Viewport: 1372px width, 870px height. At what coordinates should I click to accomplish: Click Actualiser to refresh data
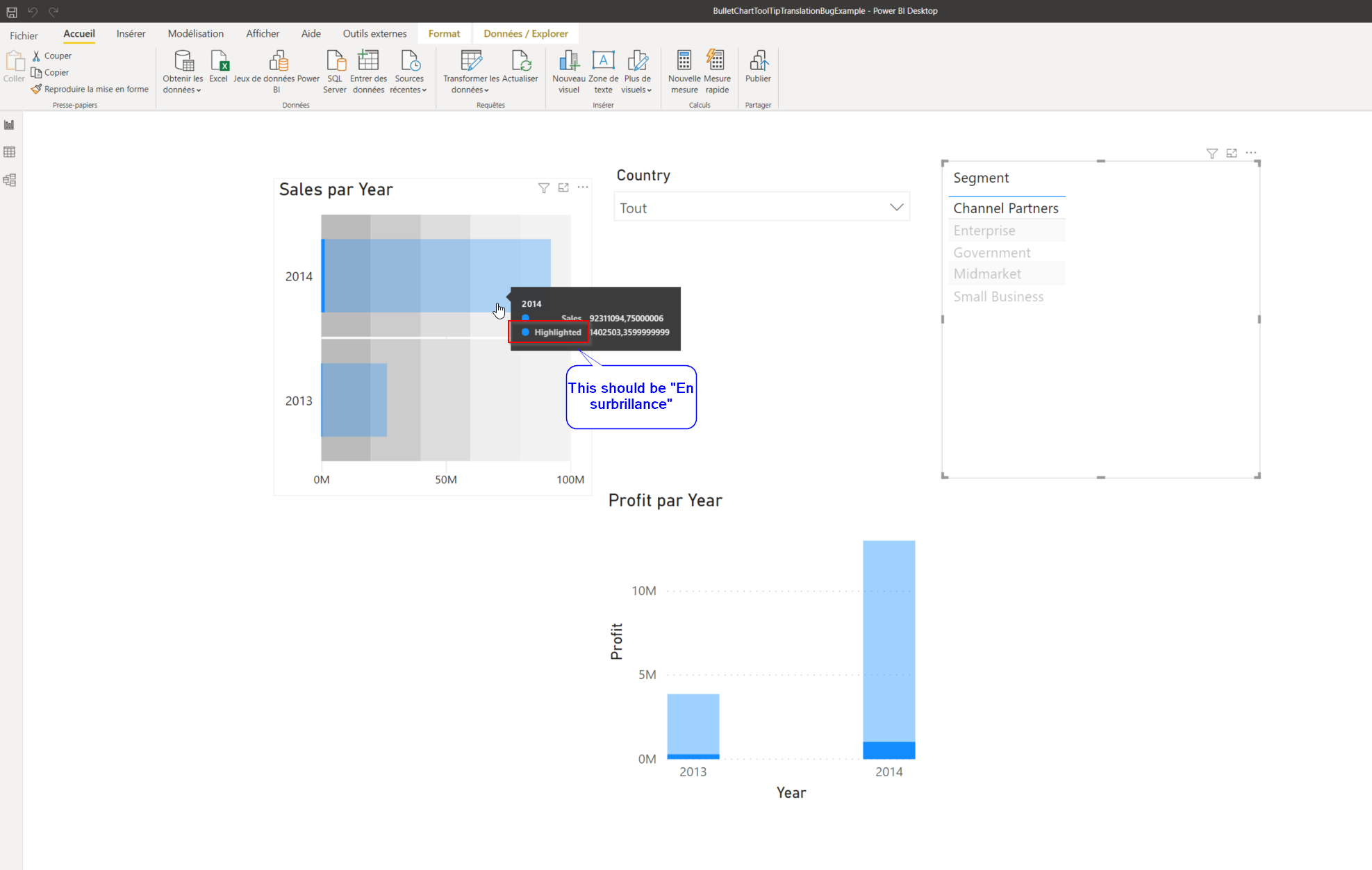[x=521, y=69]
